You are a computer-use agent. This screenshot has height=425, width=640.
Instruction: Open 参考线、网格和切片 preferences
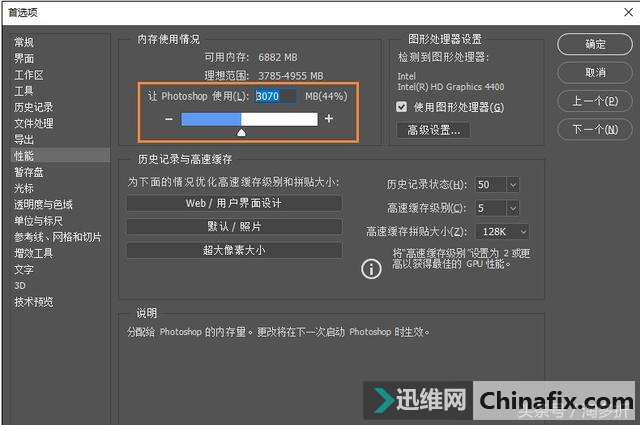(x=58, y=237)
